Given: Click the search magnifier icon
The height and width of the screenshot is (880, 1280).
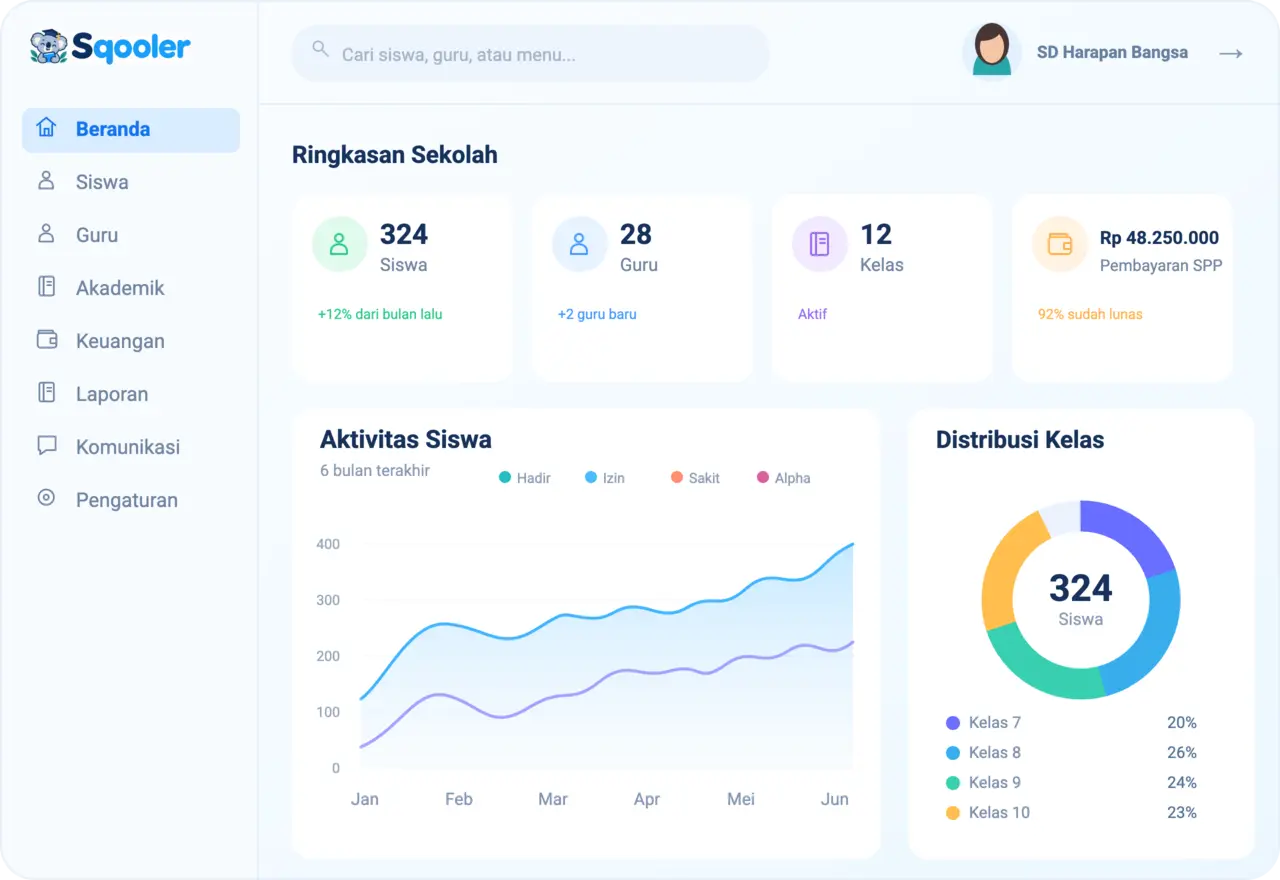Looking at the screenshot, I should 321,49.
